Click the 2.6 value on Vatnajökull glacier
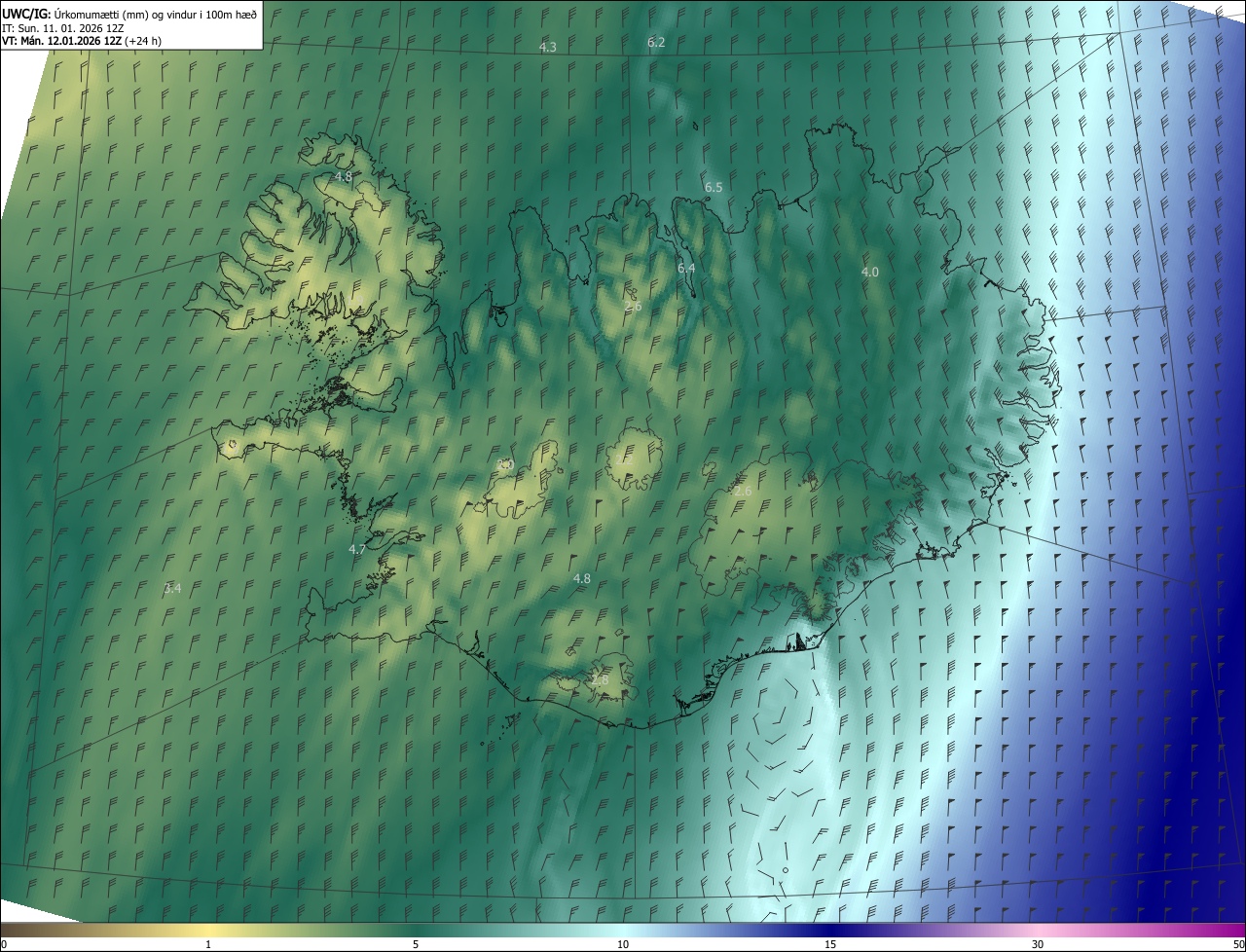Image resolution: width=1246 pixels, height=952 pixels. [743, 492]
